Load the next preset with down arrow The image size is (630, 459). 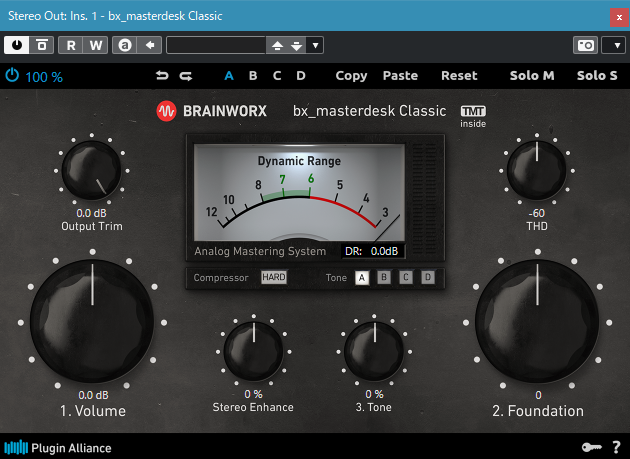[297, 45]
